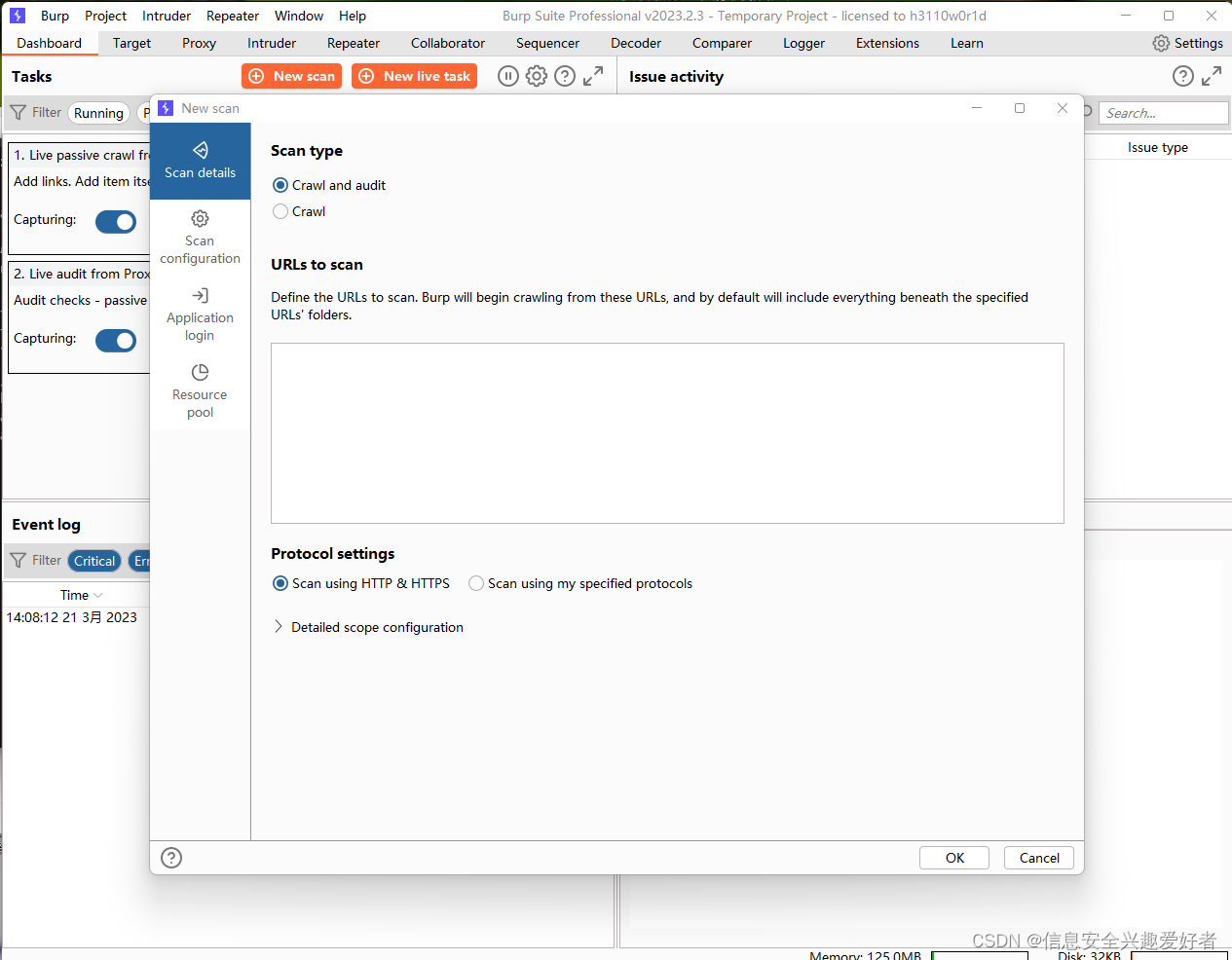
Task: Select Scan using HTTP & HTTPS option
Action: click(280, 583)
